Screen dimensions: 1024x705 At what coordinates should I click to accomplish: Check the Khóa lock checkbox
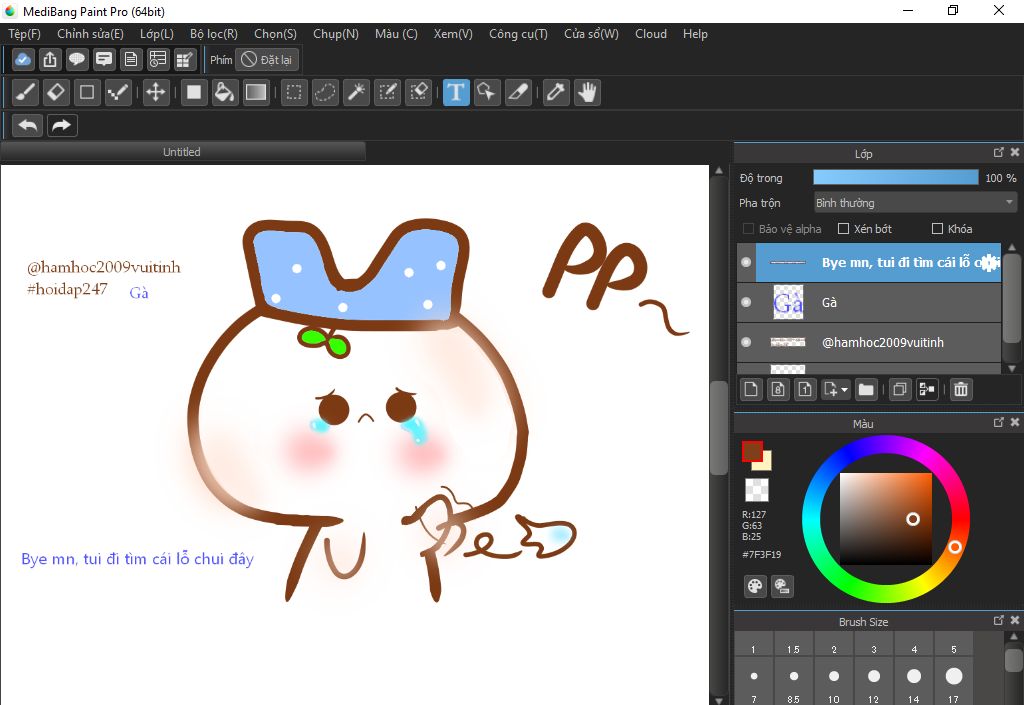pos(937,229)
